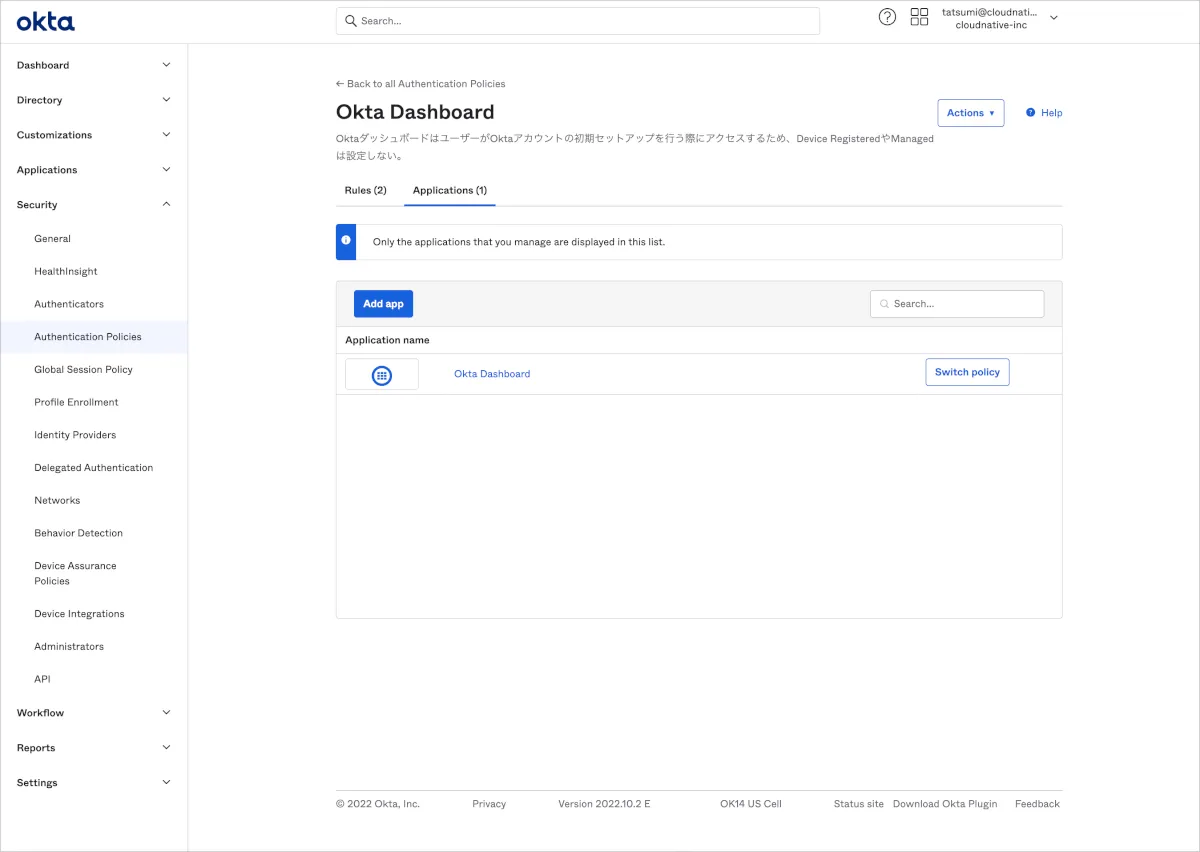Click the Switch policy button
The image size is (1200, 852).
[967, 372]
